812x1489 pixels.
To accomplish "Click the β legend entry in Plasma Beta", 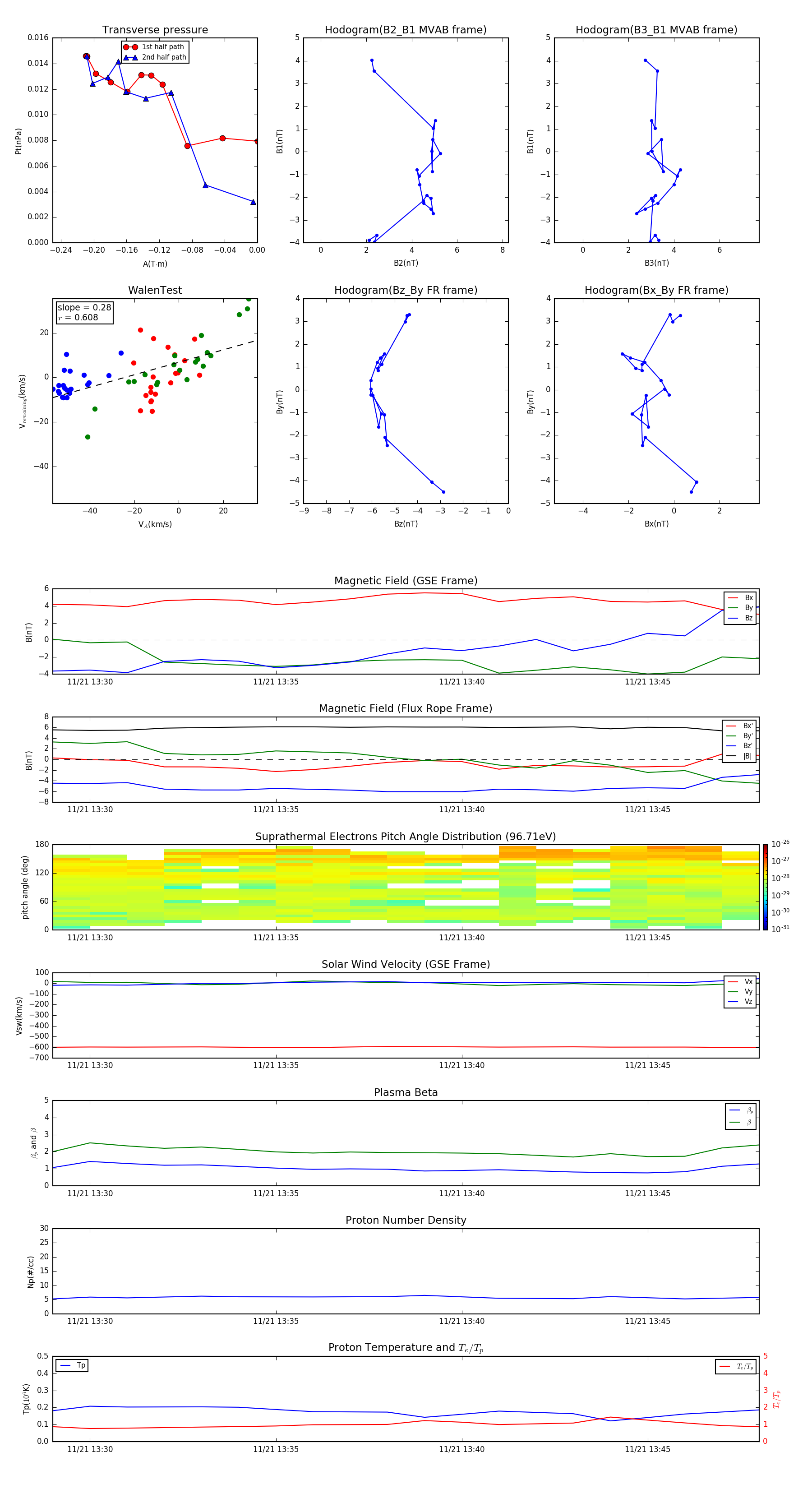I will [x=741, y=1122].
